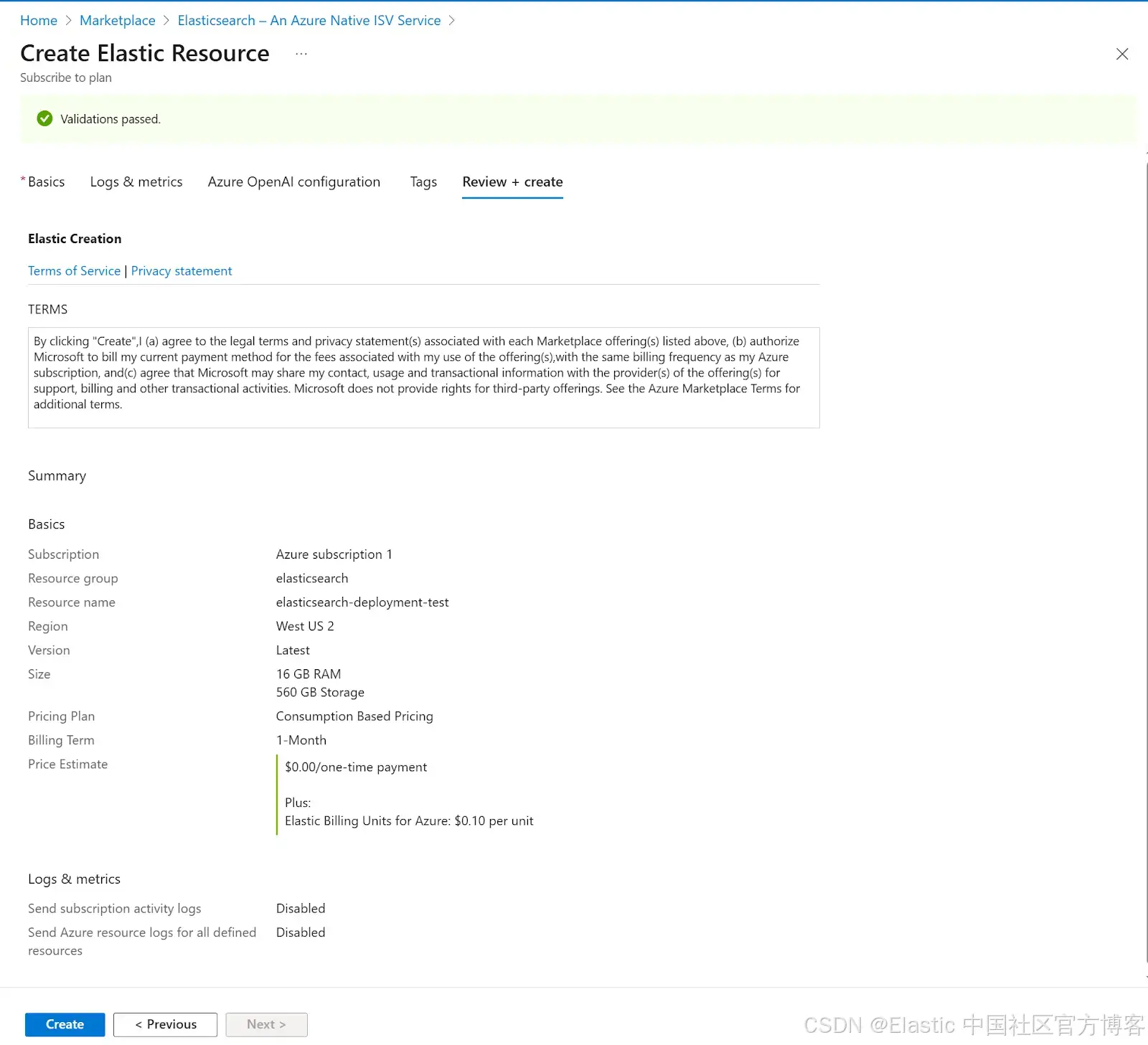Select '16 GB RAM' size value

309,673
